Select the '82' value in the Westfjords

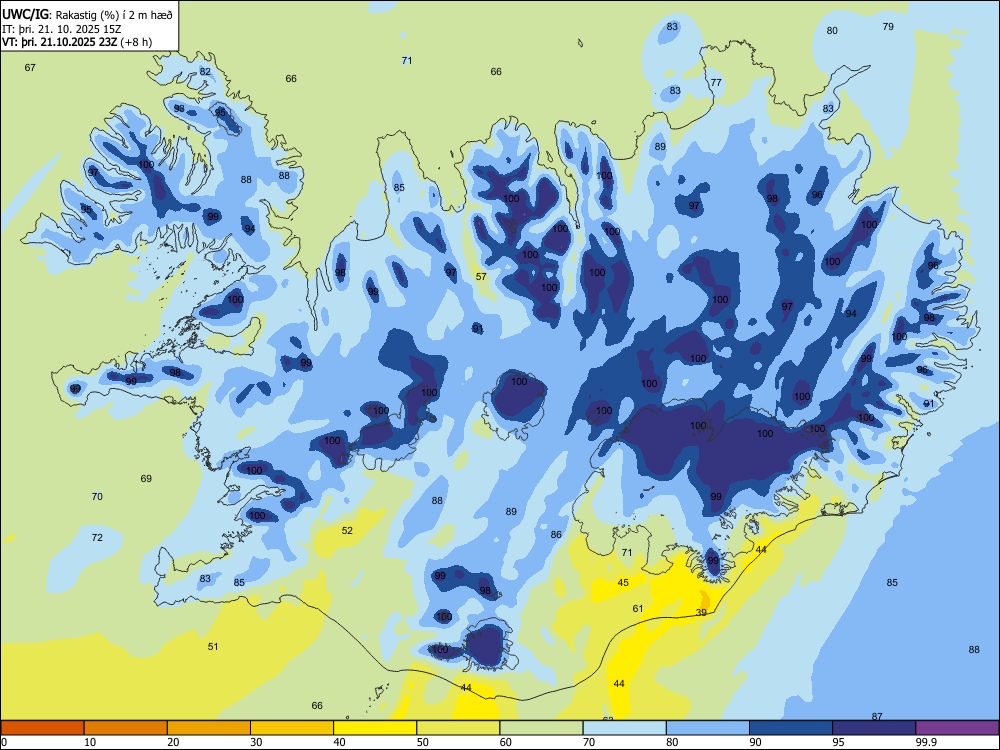pos(205,71)
